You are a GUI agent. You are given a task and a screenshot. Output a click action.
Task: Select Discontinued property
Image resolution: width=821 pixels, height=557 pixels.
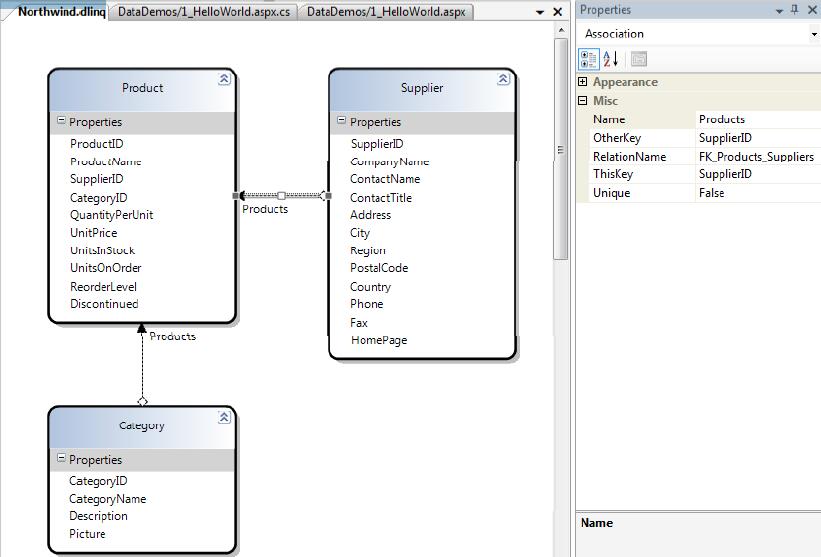pos(104,304)
